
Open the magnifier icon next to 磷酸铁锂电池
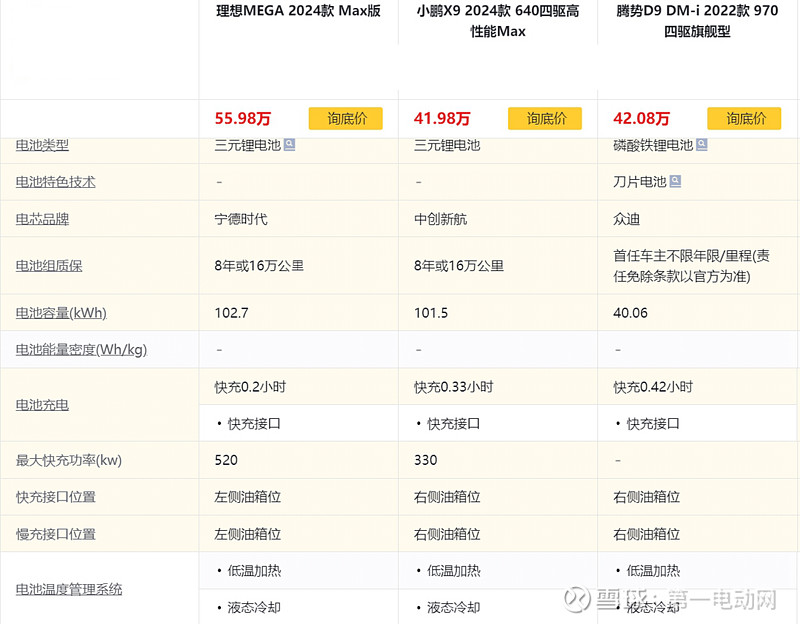pyautogui.click(x=700, y=145)
